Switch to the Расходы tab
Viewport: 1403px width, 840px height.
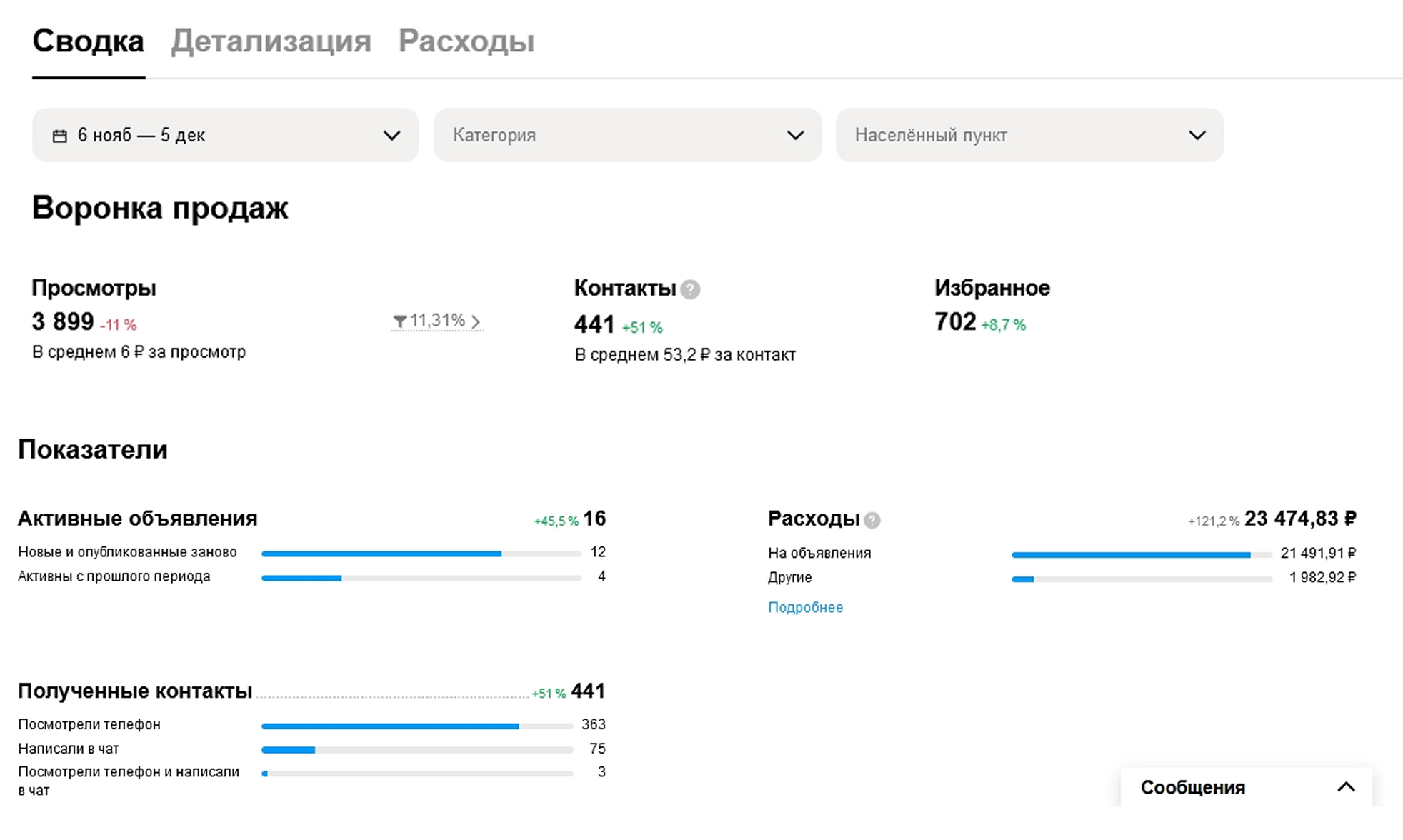(466, 41)
